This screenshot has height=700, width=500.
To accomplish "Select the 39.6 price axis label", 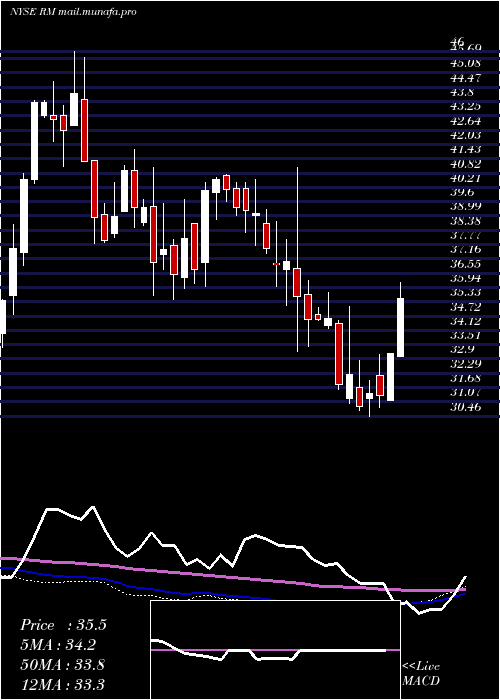I will click(x=462, y=192).
